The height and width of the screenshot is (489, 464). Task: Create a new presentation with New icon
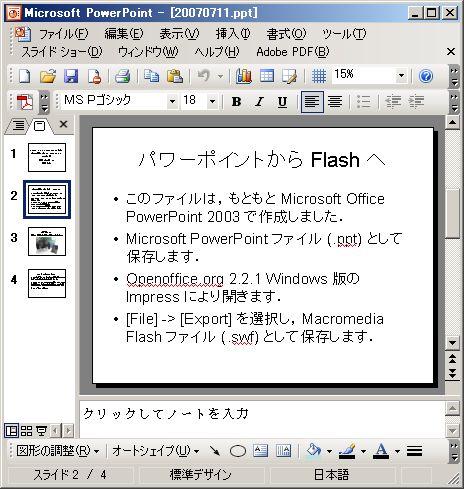point(24,76)
